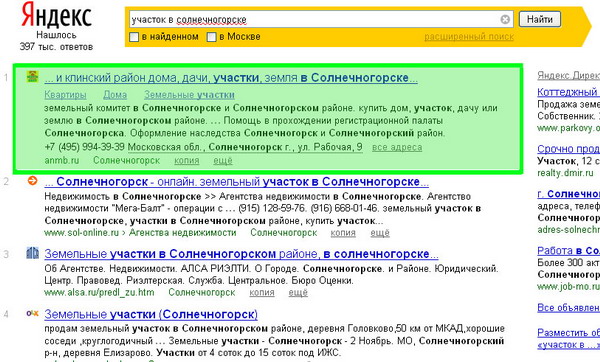Enable the "в Москве" checkbox

pyautogui.click(x=211, y=37)
